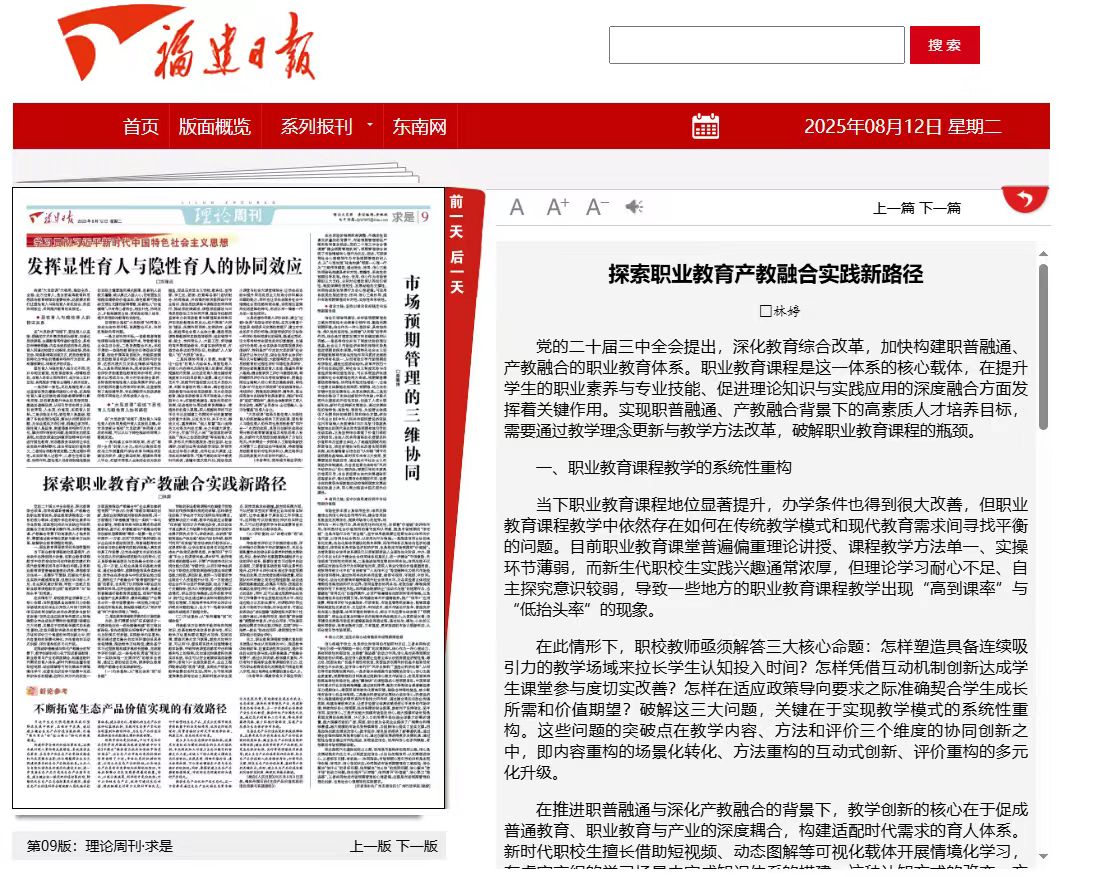Play article audio with speaker icon

(634, 207)
